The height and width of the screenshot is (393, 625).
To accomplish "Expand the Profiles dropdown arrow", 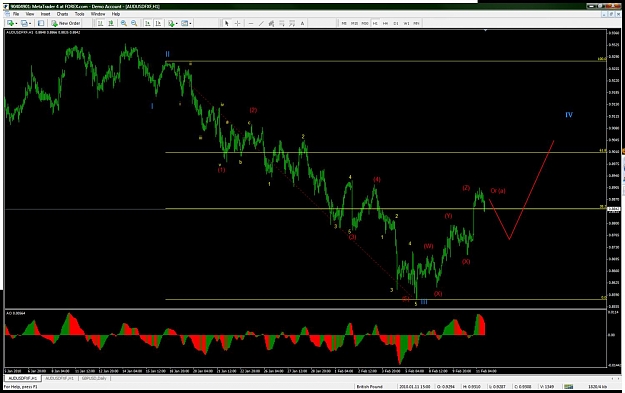I will click(29, 24).
